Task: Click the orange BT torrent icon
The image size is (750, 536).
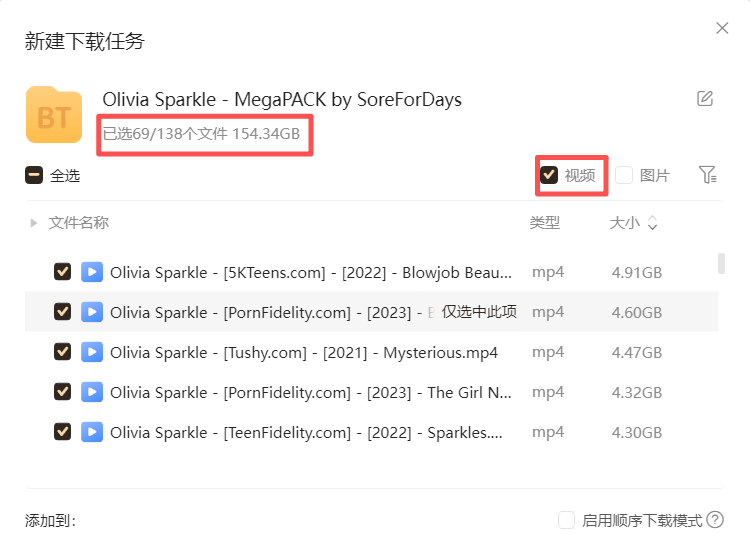Action: (54, 115)
